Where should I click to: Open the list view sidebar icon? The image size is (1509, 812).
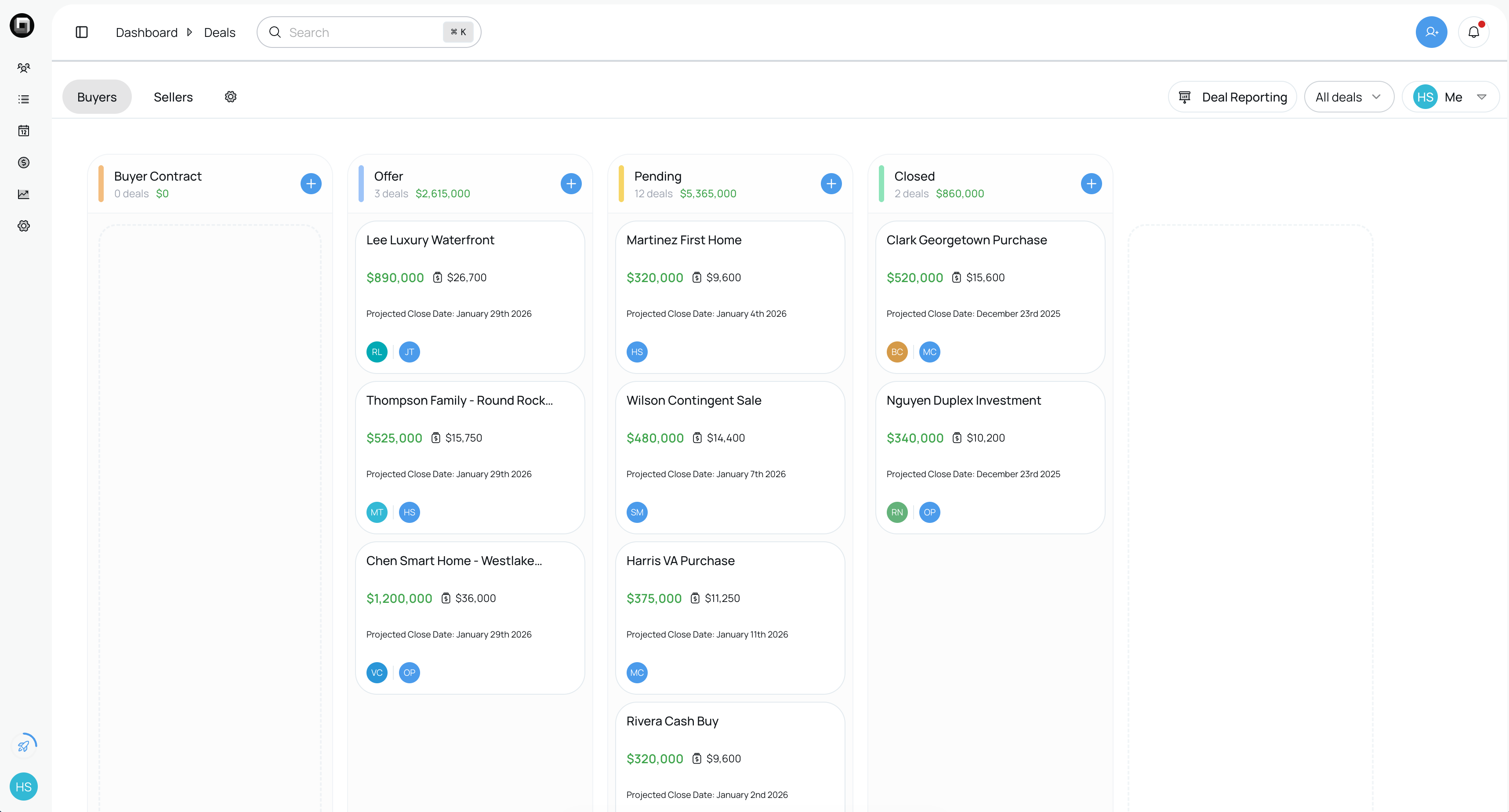point(23,100)
